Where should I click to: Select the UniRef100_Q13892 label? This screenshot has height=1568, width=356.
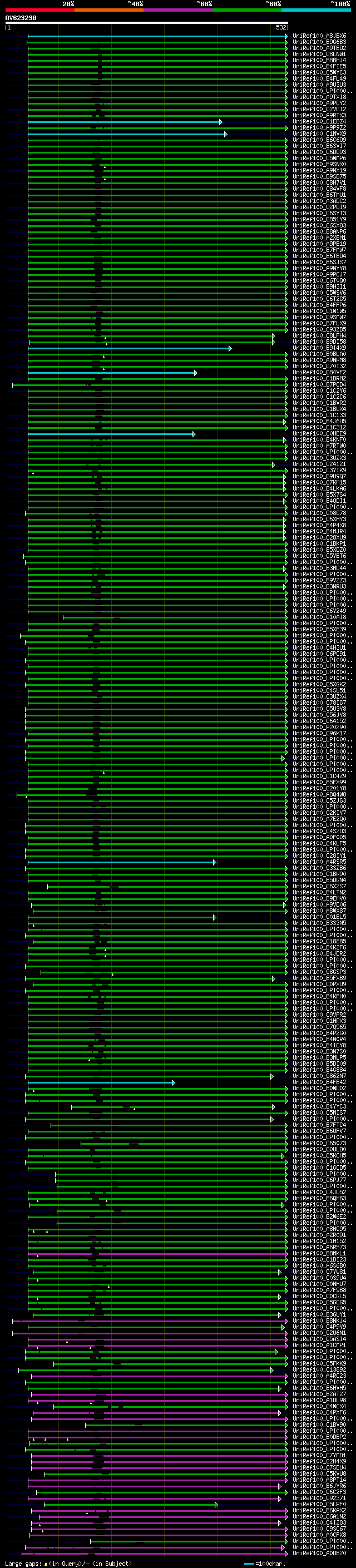point(319,1370)
